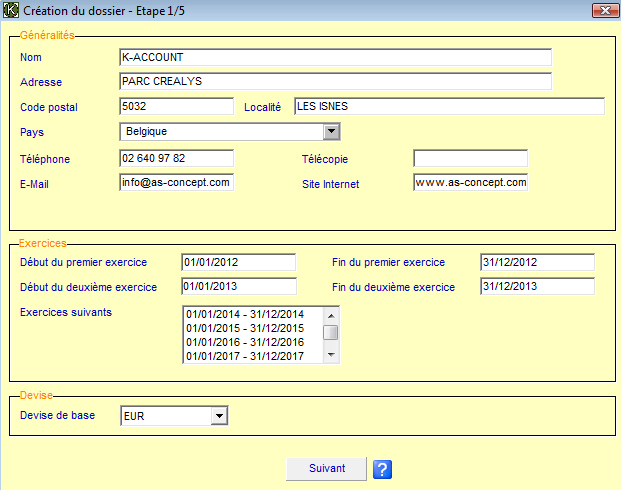Click the E-Mail label

(x=34, y=184)
